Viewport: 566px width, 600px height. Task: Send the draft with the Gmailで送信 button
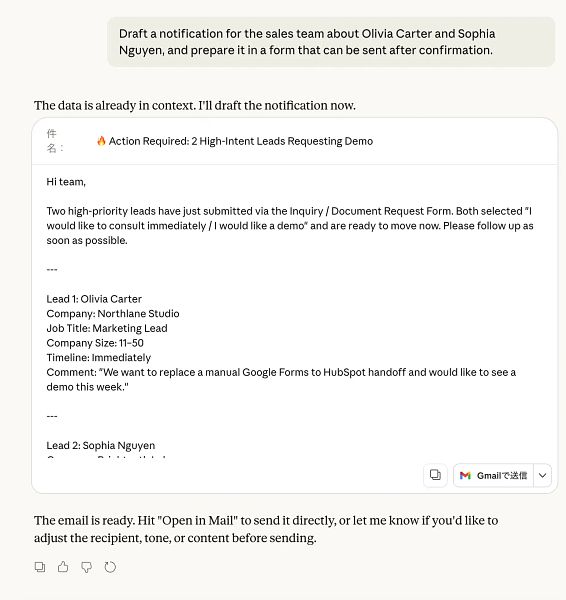(493, 475)
